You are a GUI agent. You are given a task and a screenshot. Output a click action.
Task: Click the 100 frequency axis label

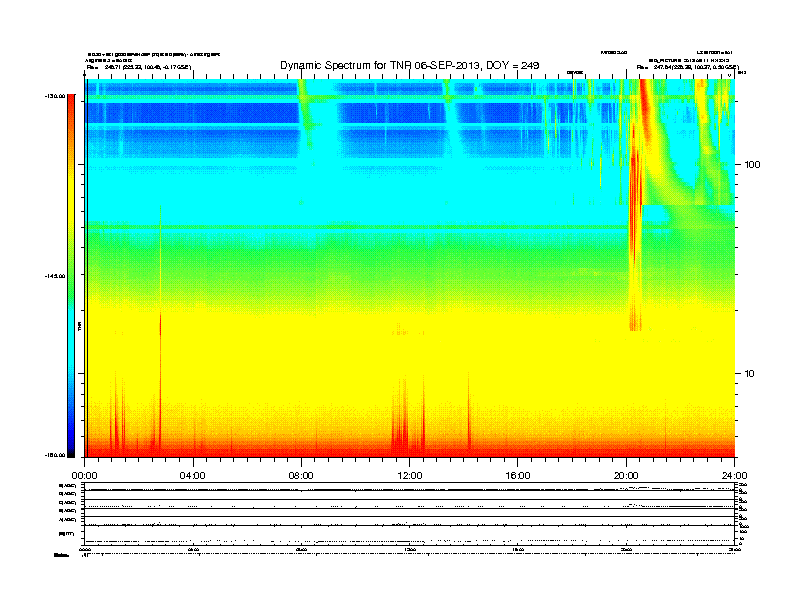(x=753, y=165)
